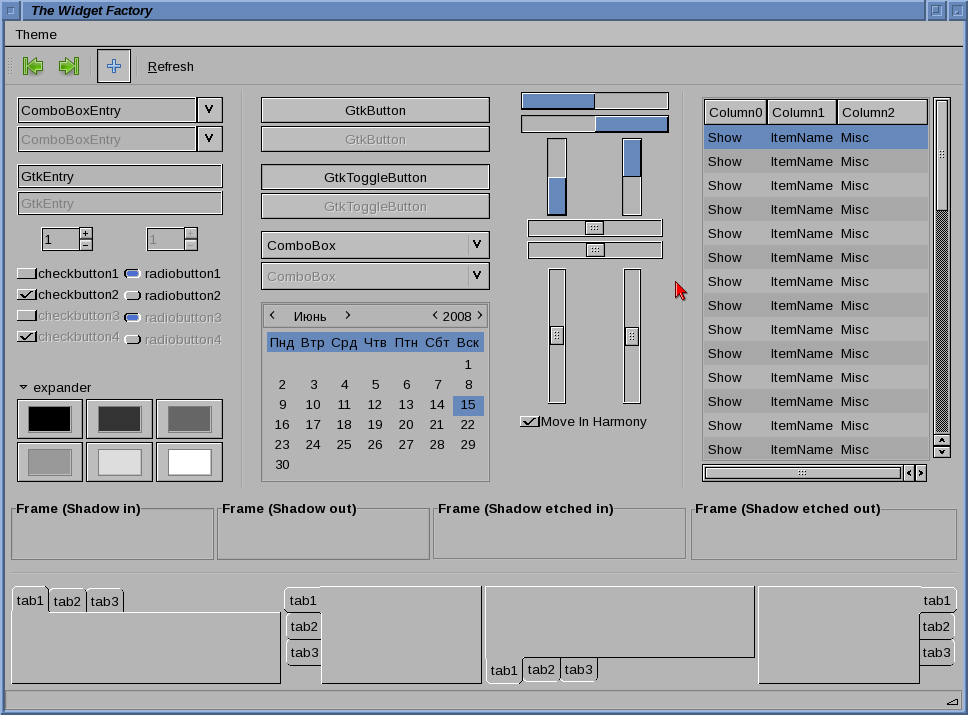Open the ComboBoxEntry dropdown

pyautogui.click(x=209, y=109)
